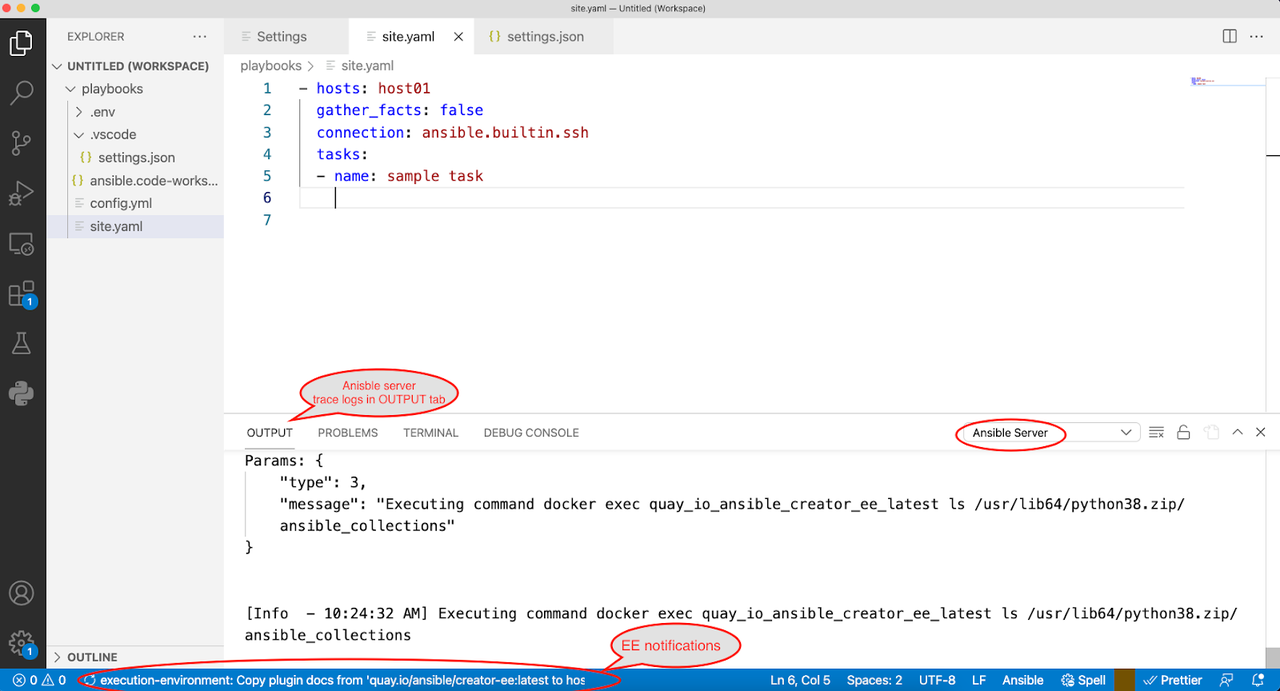Viewport: 1280px width, 691px height.
Task: Click Ln 6, Col 5 to go to line
Action: pyautogui.click(x=799, y=680)
